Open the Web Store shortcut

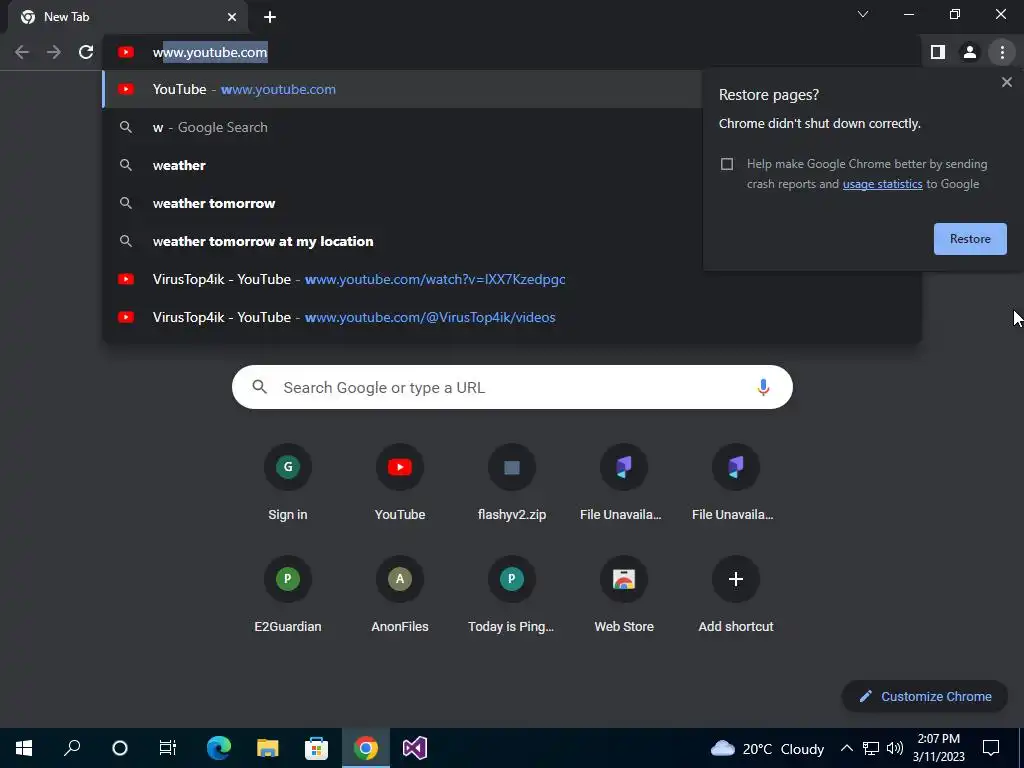click(624, 594)
